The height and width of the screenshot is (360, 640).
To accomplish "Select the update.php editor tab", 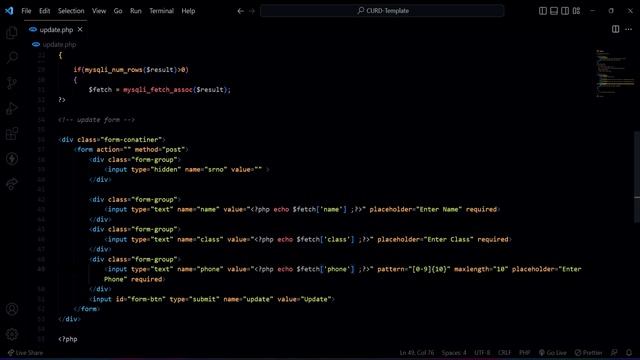I will pos(56,29).
